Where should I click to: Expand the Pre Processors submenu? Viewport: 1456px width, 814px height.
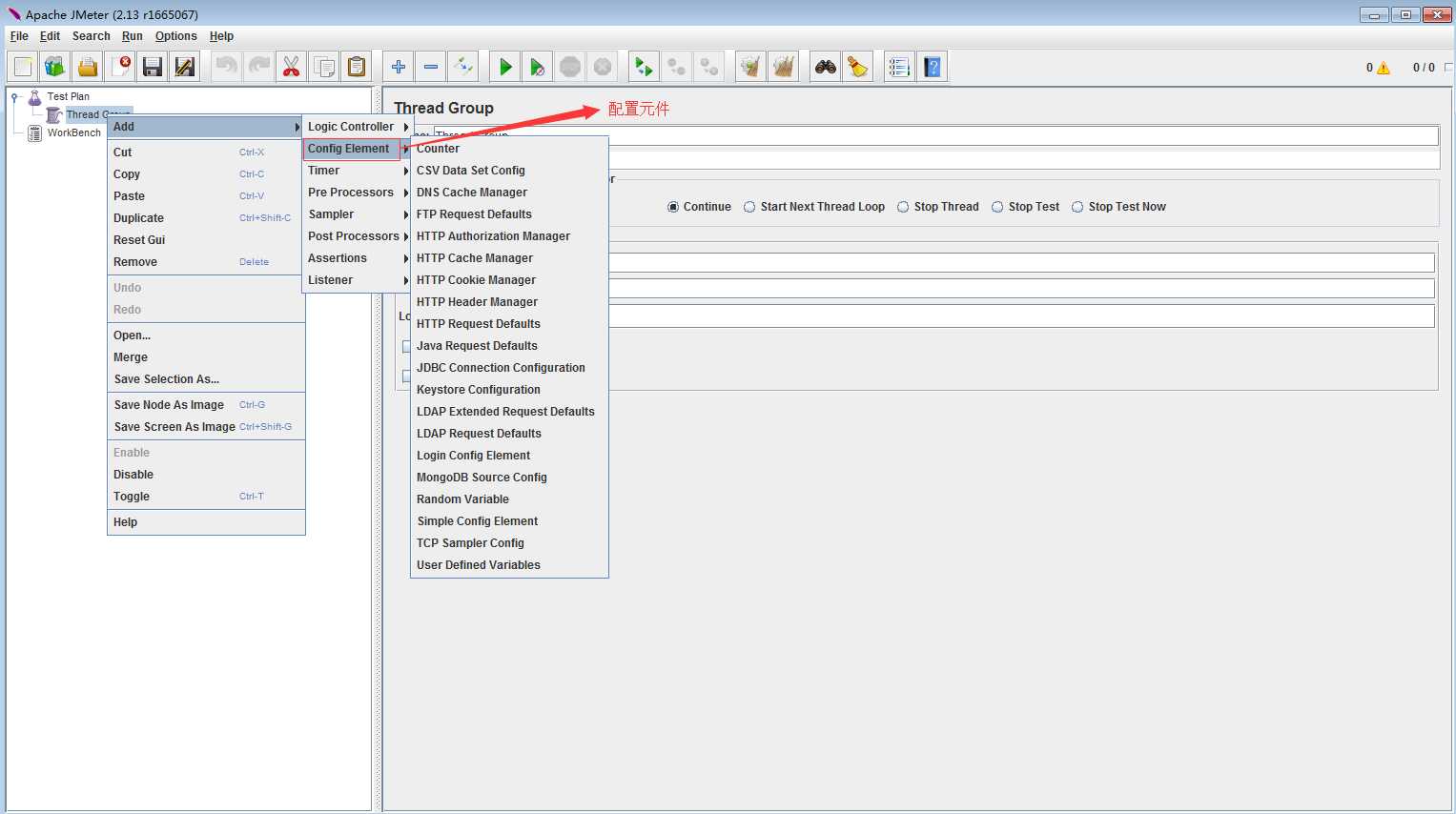click(357, 193)
